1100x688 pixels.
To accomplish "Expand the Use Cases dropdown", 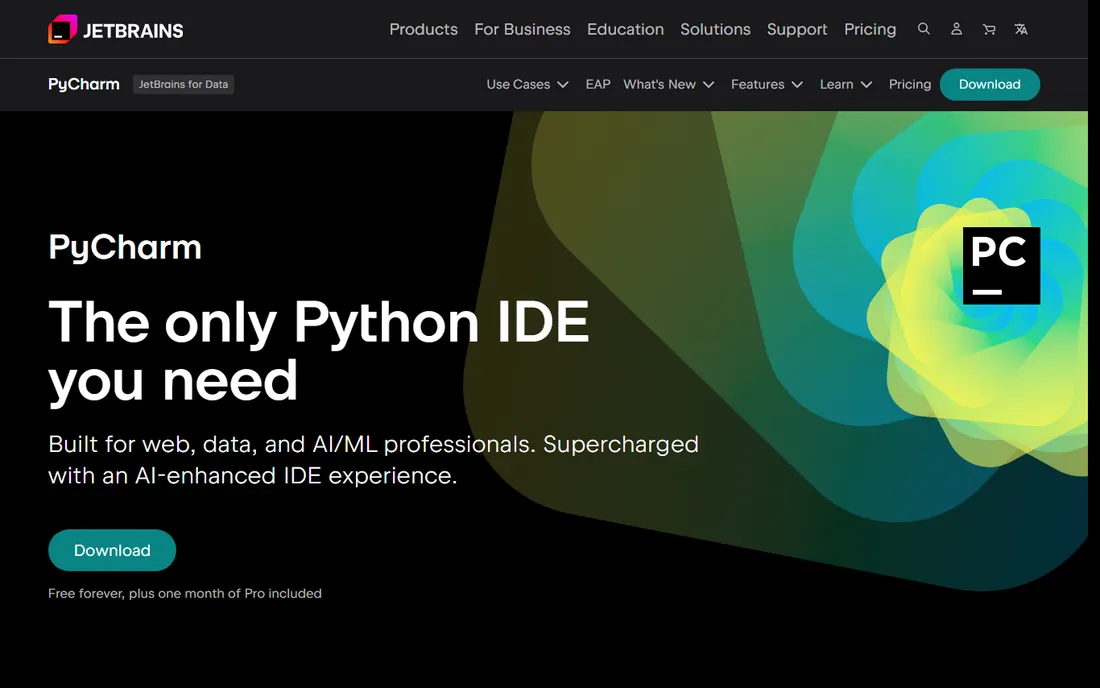I will (528, 84).
